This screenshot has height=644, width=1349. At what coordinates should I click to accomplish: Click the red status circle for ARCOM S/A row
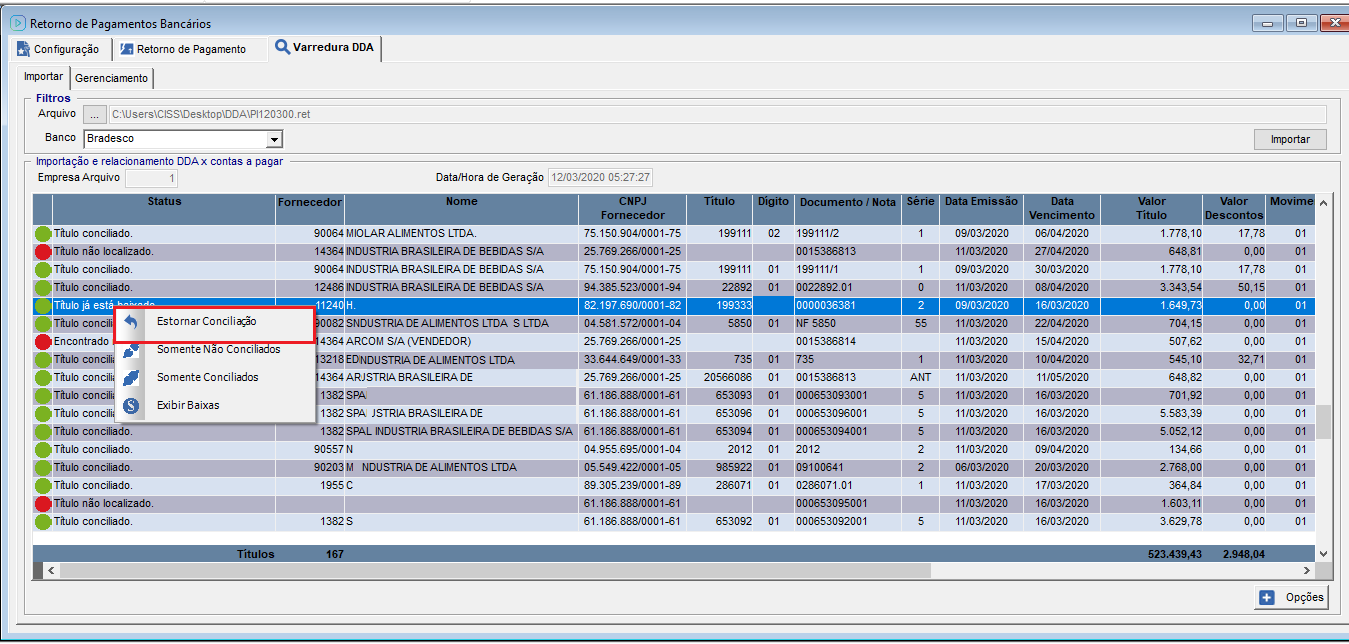point(43,342)
